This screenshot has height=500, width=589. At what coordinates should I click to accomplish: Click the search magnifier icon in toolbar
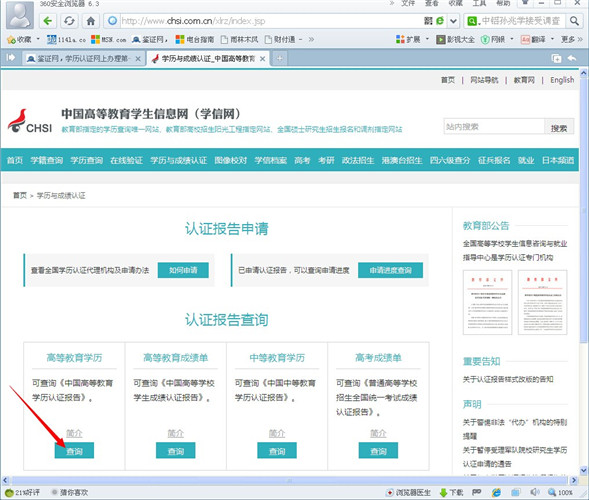[574, 21]
